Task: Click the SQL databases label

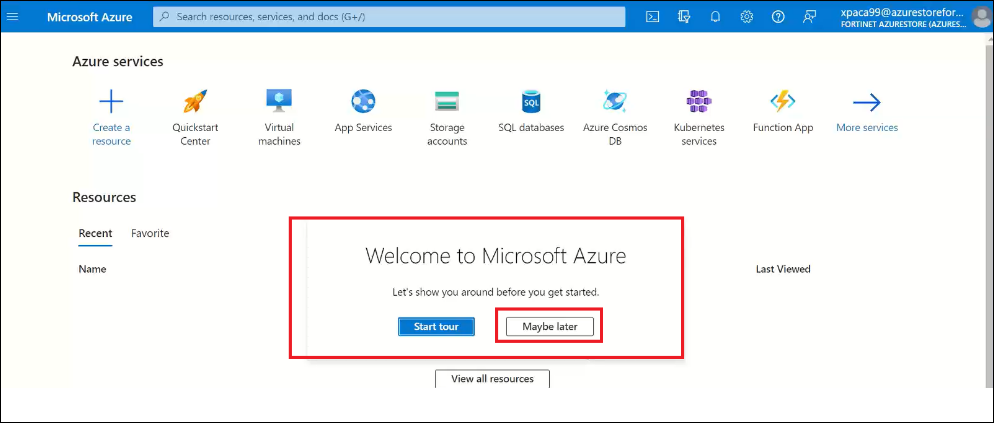Action: pos(531,127)
